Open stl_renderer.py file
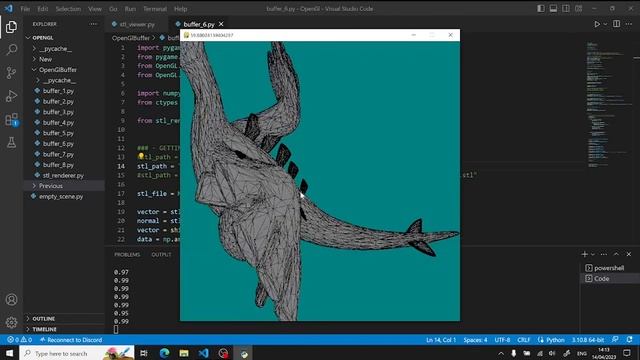This screenshot has width=640, height=360. [63, 176]
